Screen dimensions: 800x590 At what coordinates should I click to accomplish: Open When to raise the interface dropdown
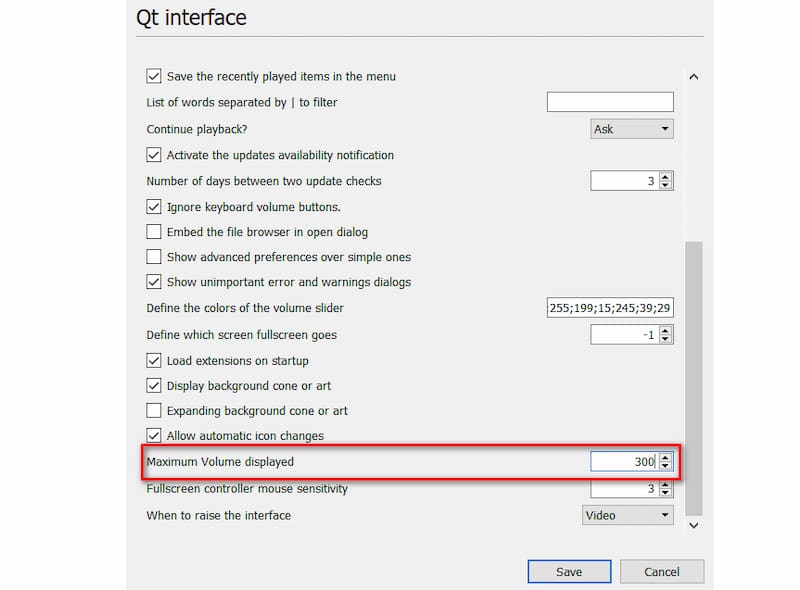click(628, 515)
